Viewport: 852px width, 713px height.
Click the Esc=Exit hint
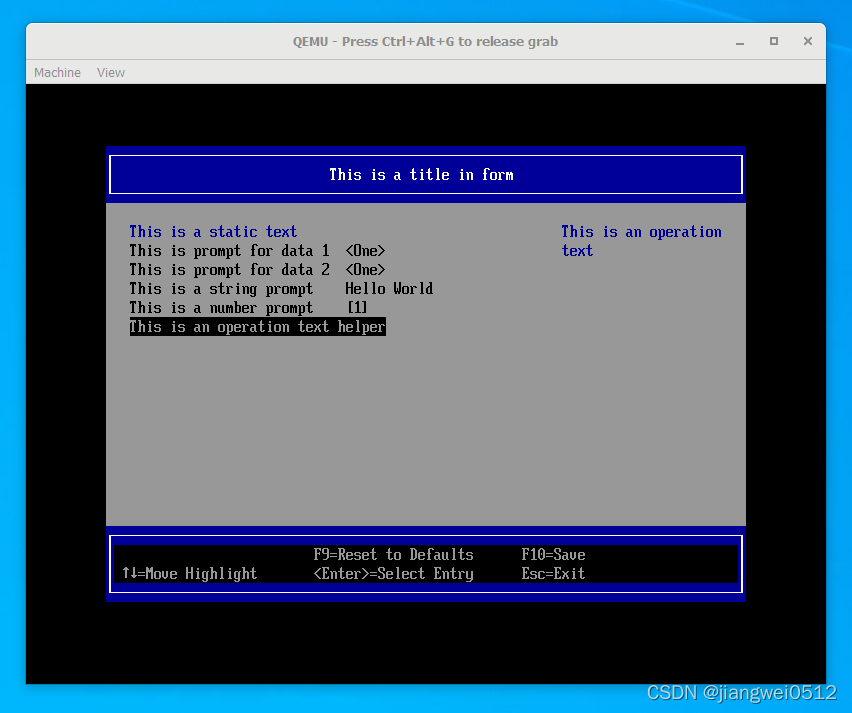tap(553, 574)
